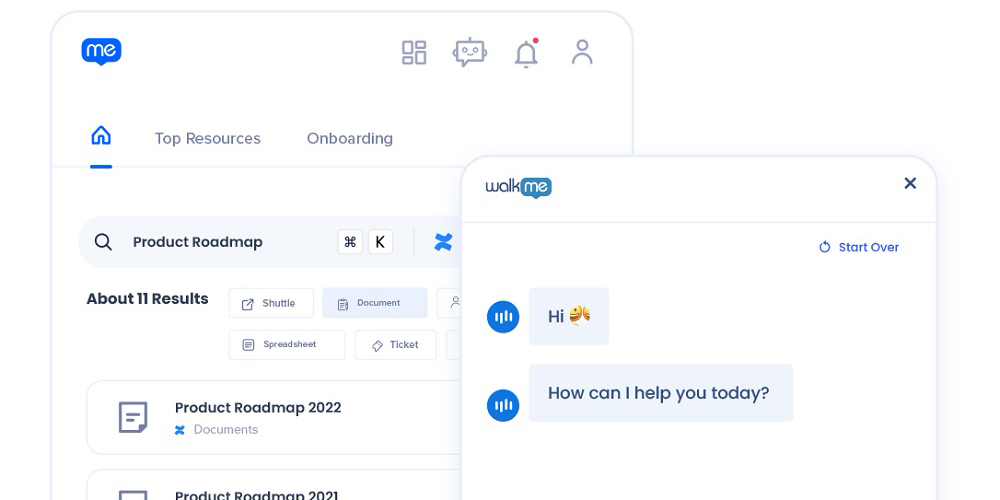1000x500 pixels.
Task: Open the chatbot assistant icon
Action: point(469,52)
